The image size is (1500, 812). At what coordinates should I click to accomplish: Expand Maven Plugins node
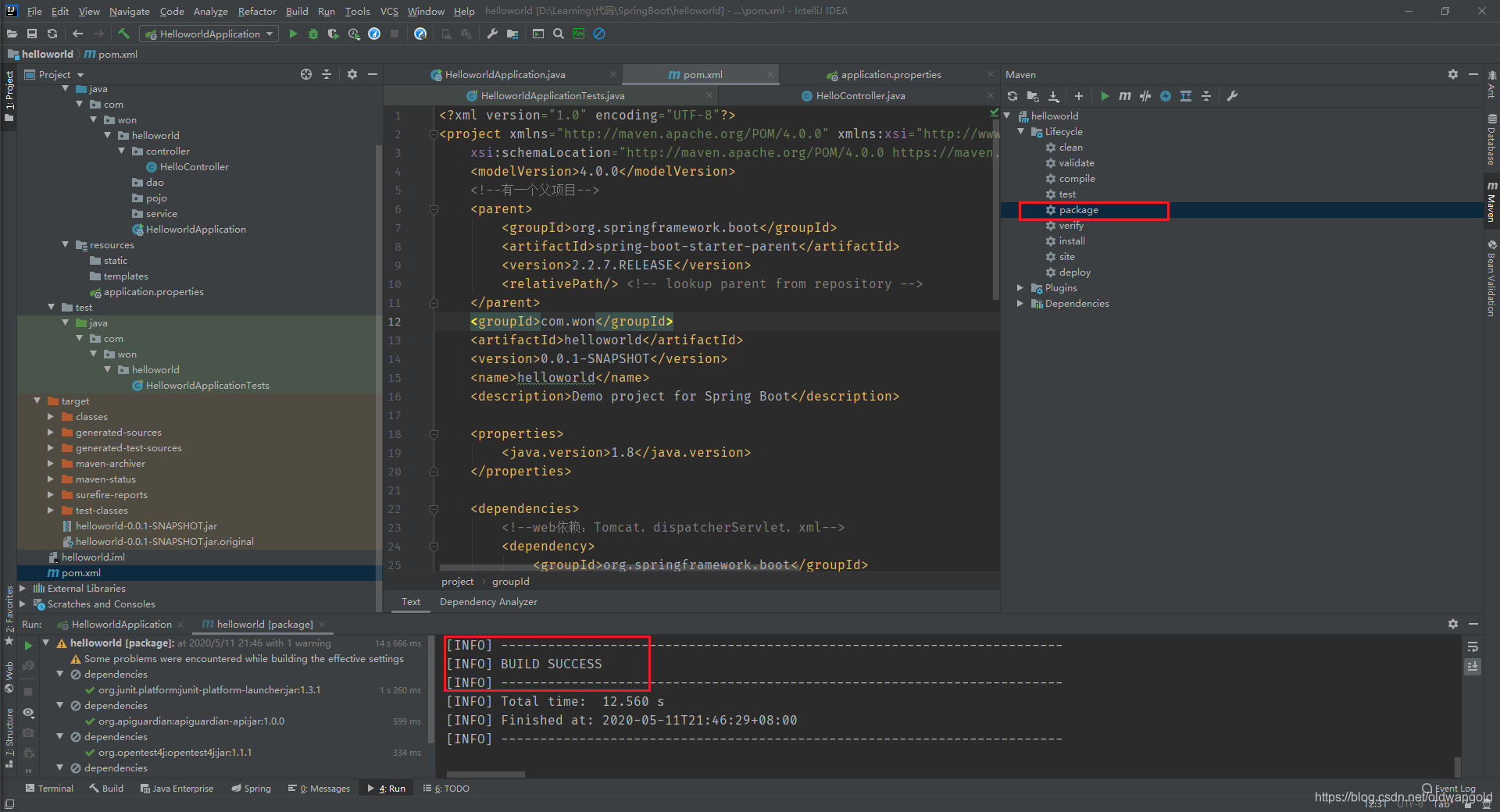1021,287
